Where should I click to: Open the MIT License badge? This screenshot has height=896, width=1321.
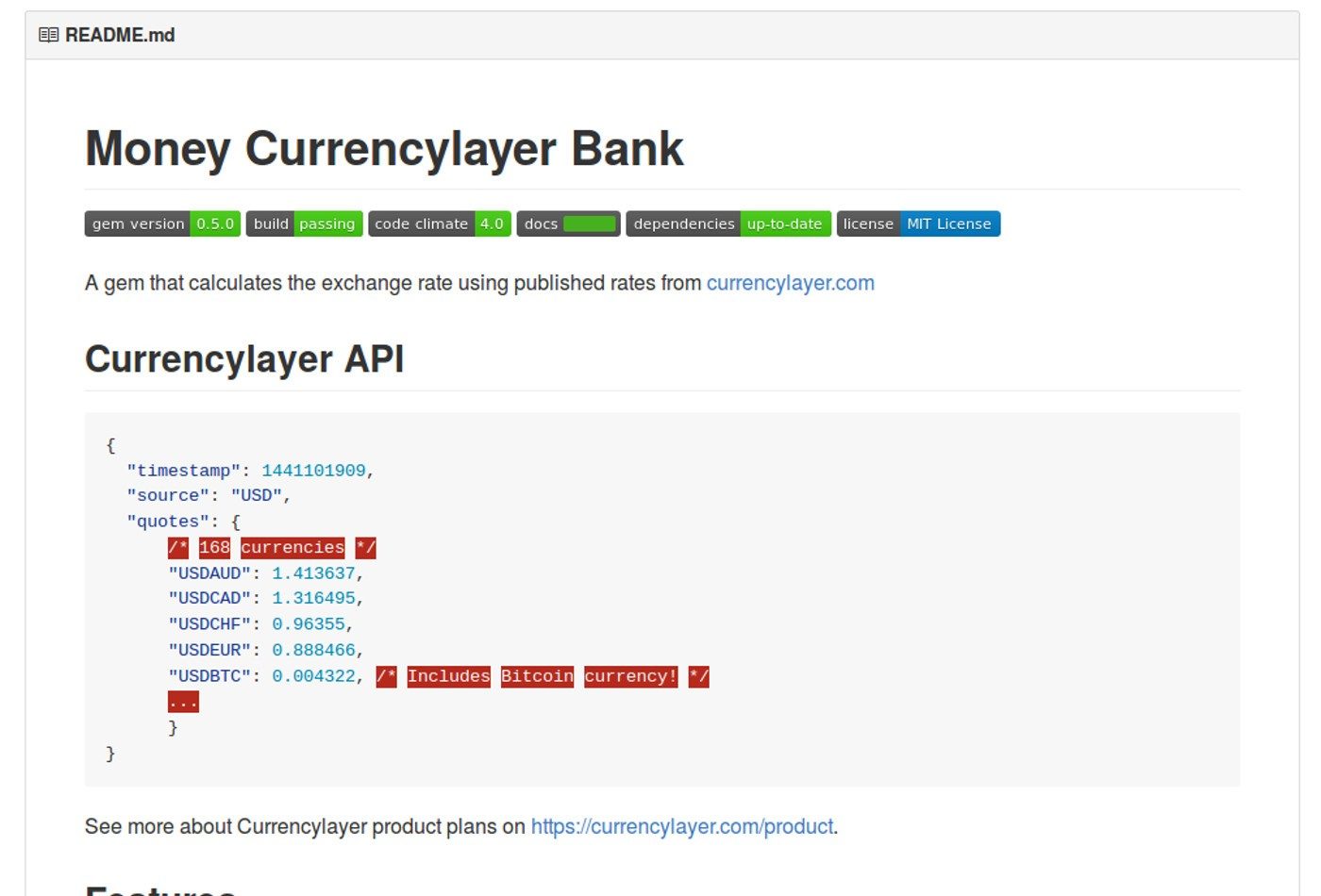point(918,224)
